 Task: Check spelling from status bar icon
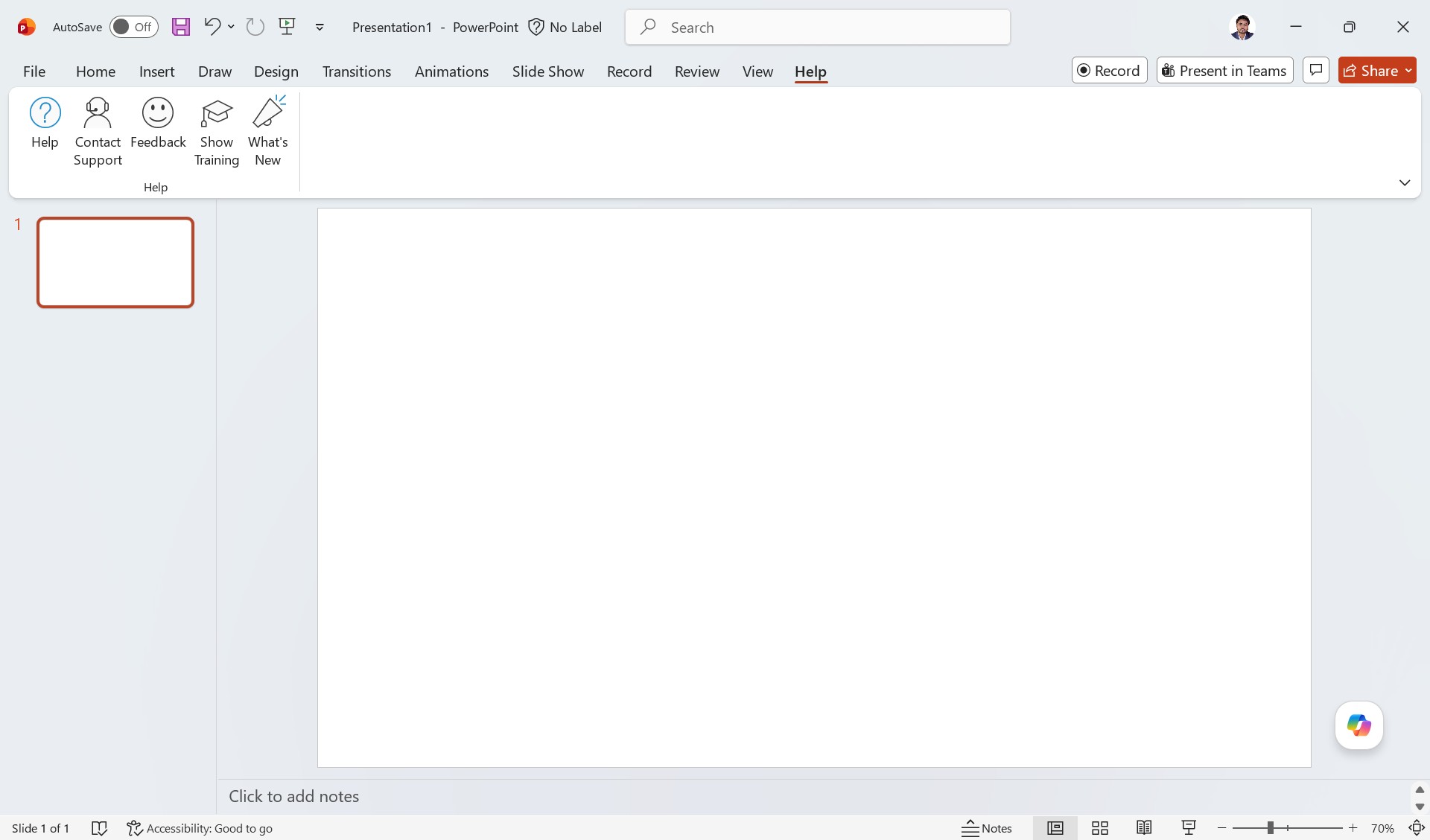pyautogui.click(x=99, y=828)
